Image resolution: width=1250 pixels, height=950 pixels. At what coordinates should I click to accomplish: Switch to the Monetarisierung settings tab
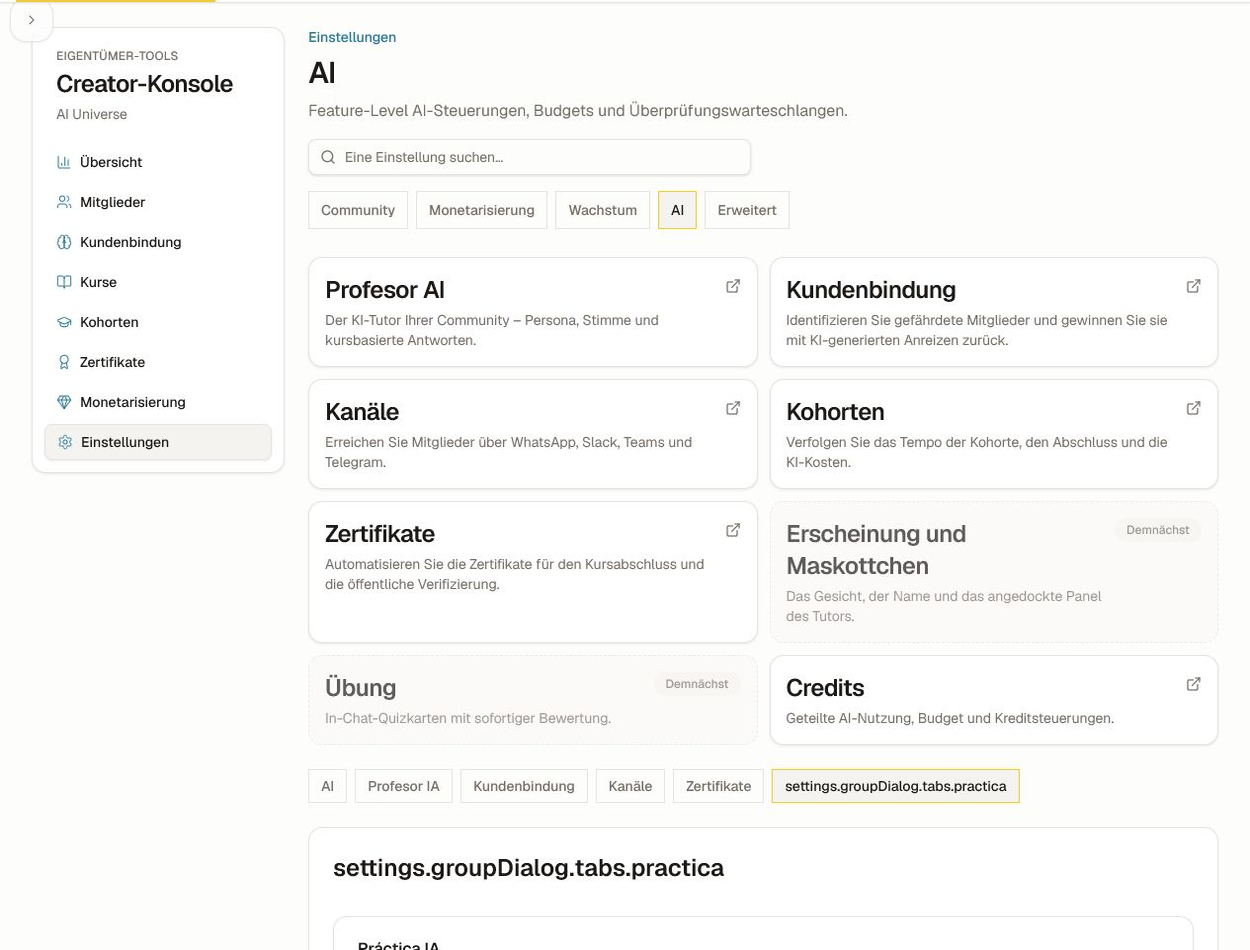[x=482, y=210]
